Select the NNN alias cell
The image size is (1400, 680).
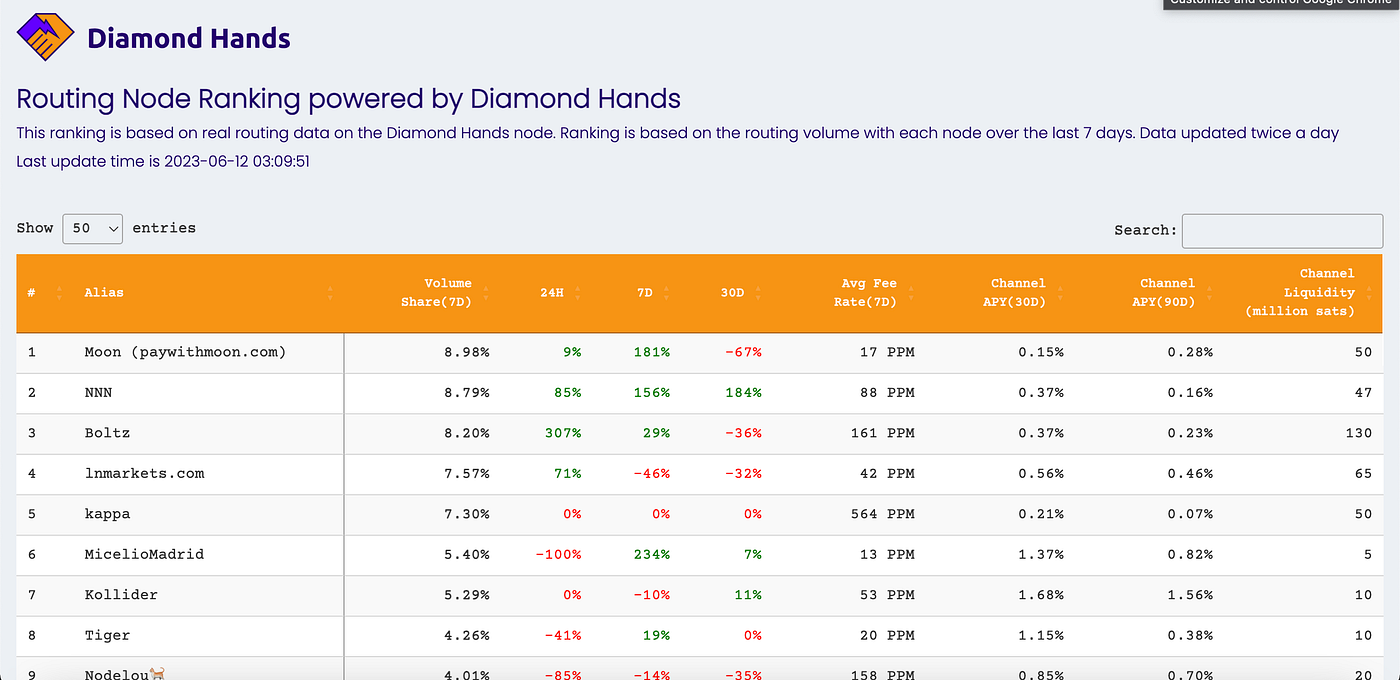tap(98, 393)
